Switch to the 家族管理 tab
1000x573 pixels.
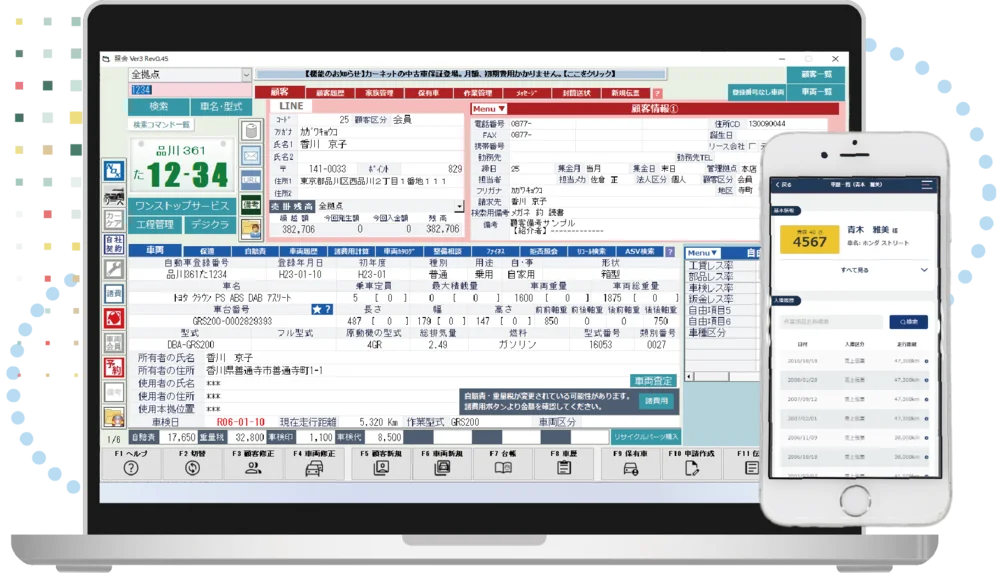(379, 93)
